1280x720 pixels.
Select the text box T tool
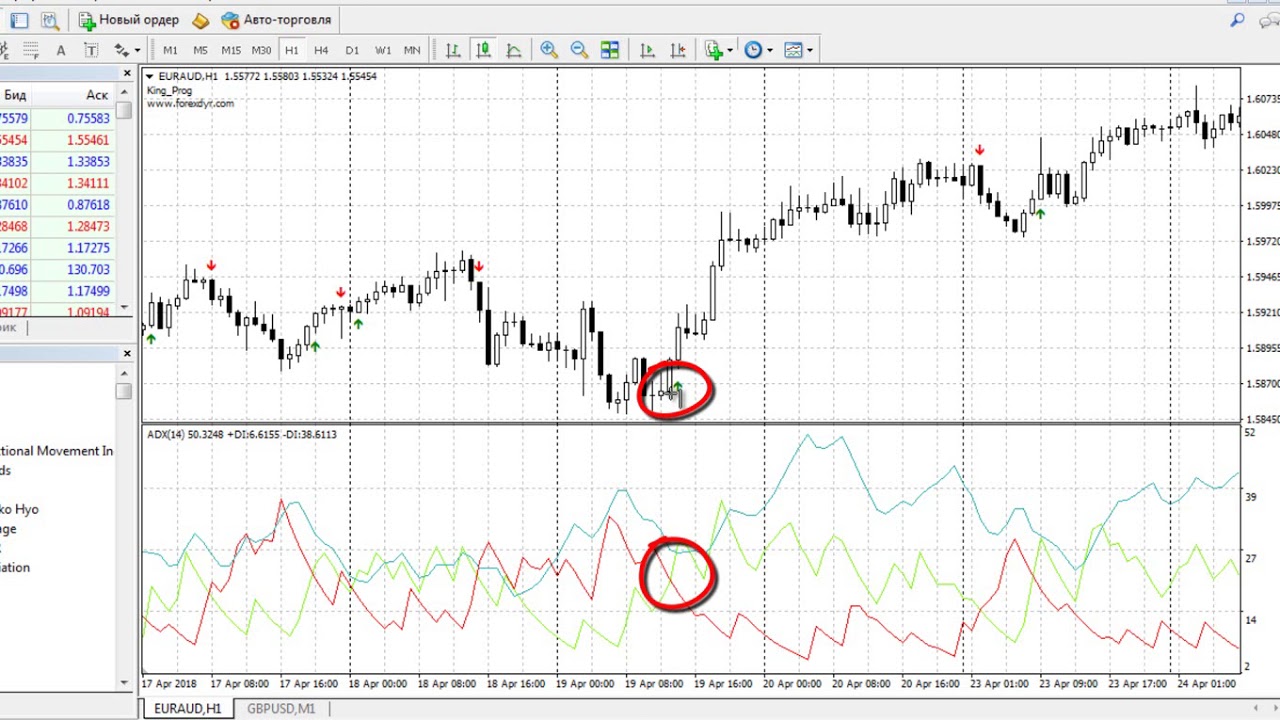[91, 50]
